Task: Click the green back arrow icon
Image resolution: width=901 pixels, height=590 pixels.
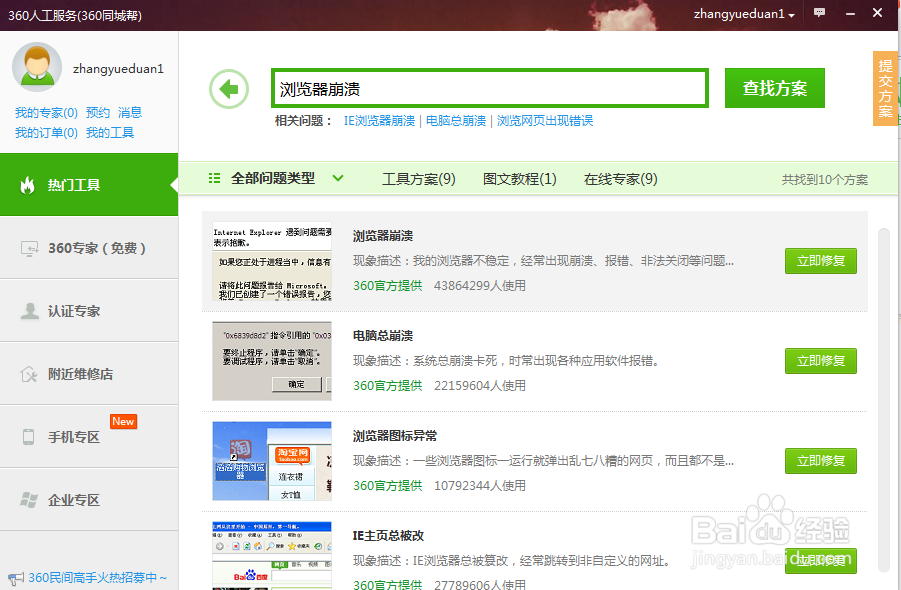Action: [x=229, y=89]
